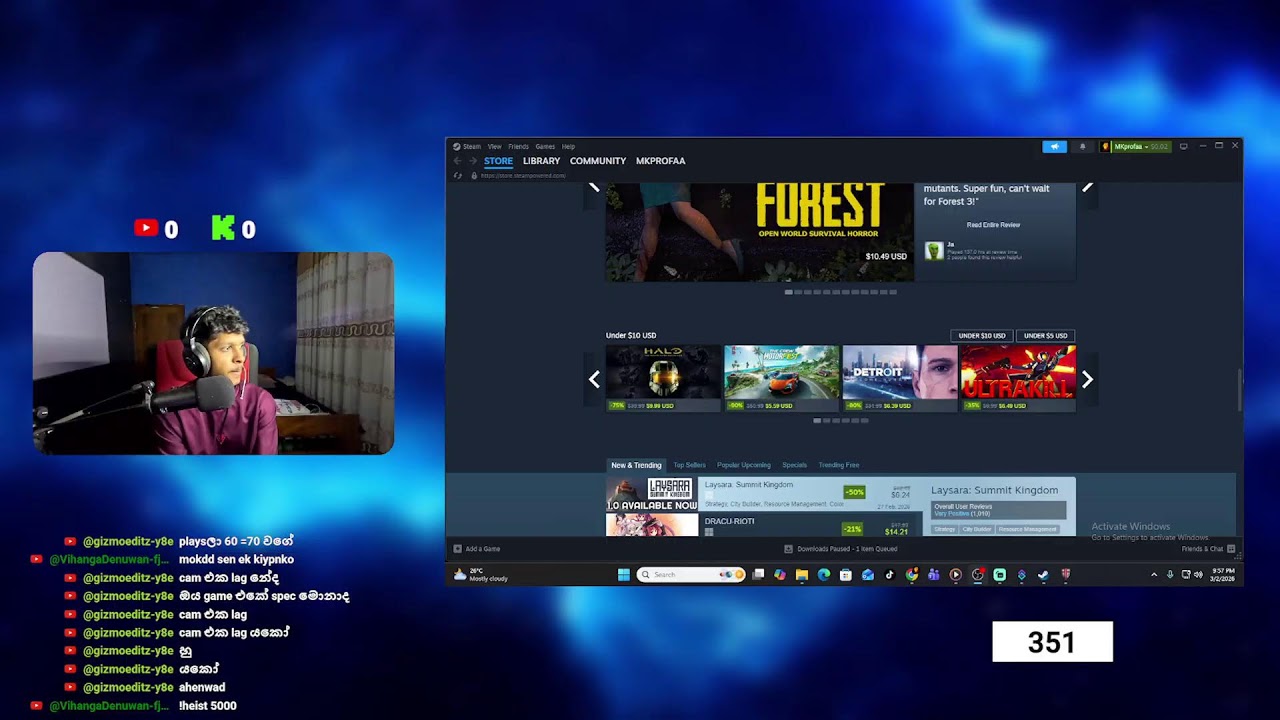Click the Steam back navigation arrow

[x=458, y=161]
